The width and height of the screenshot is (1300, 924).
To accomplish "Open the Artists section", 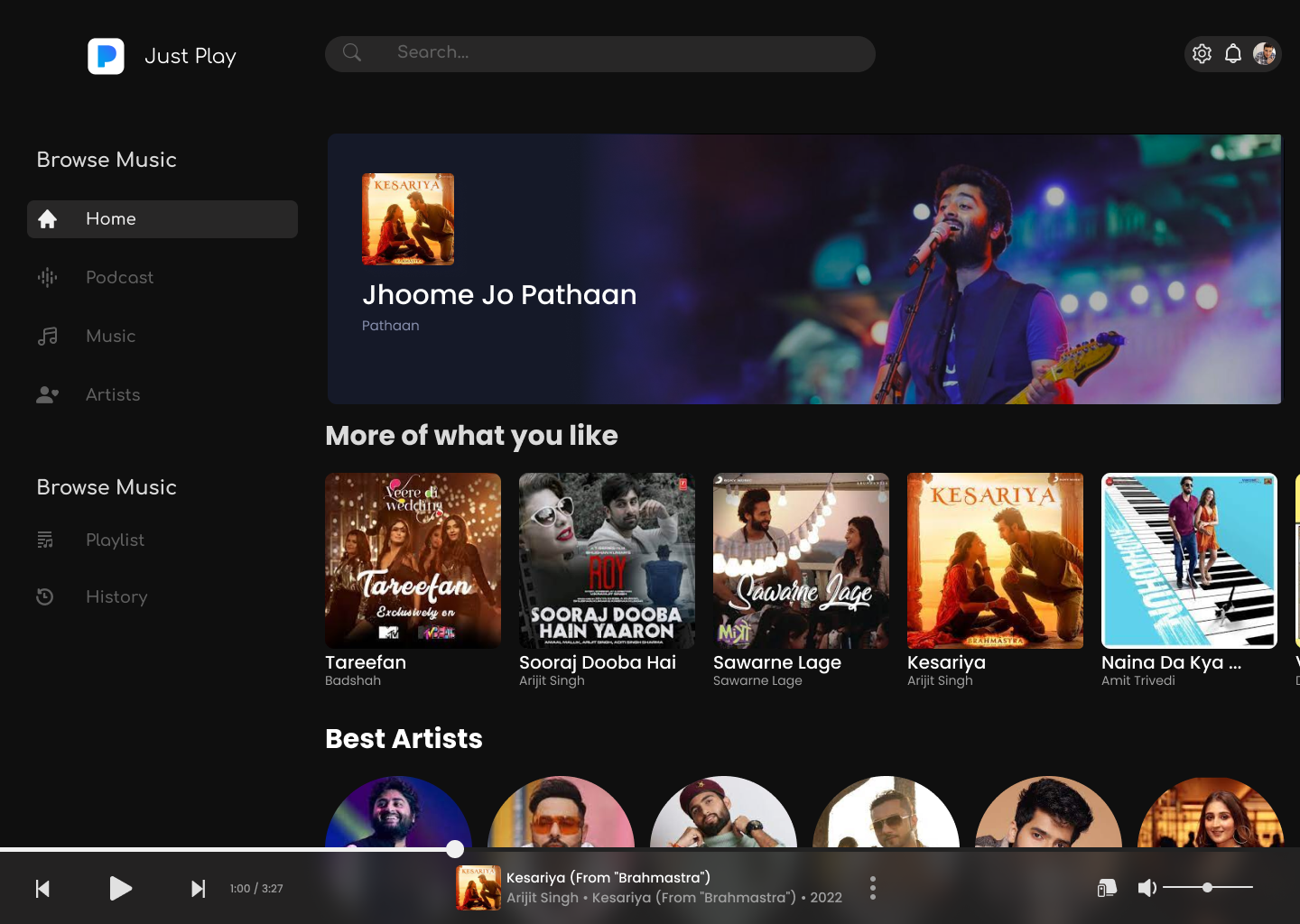I will click(113, 395).
